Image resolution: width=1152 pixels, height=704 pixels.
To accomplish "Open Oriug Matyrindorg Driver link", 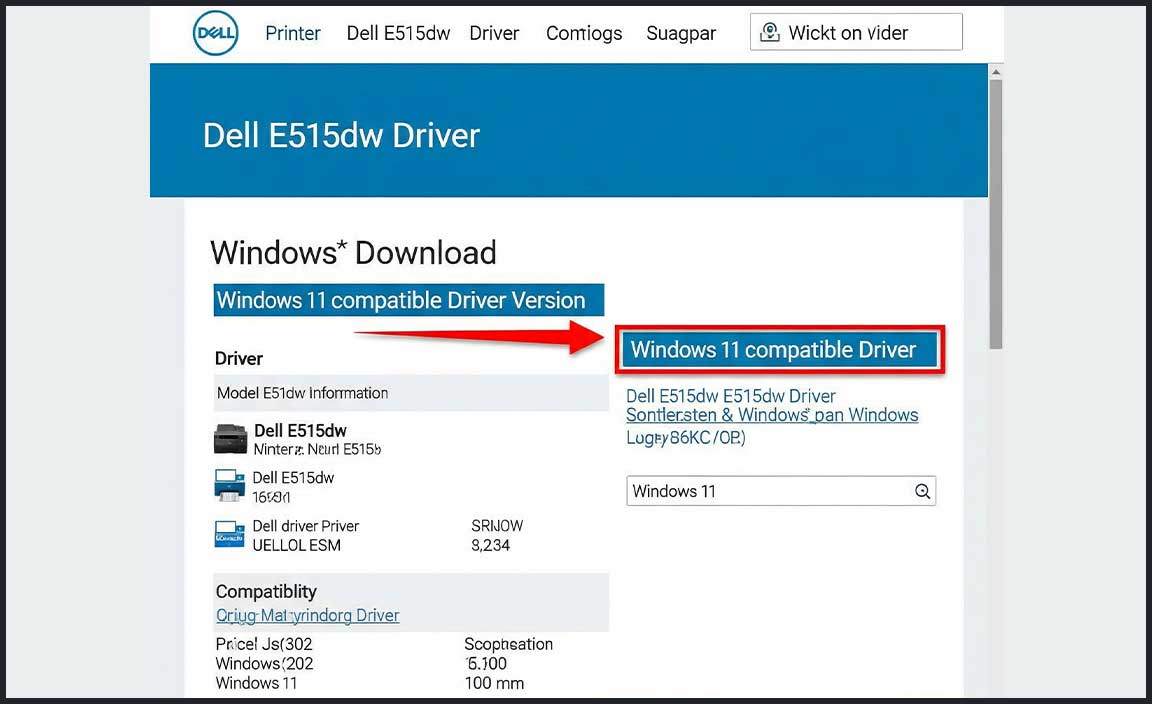I will pyautogui.click(x=307, y=615).
